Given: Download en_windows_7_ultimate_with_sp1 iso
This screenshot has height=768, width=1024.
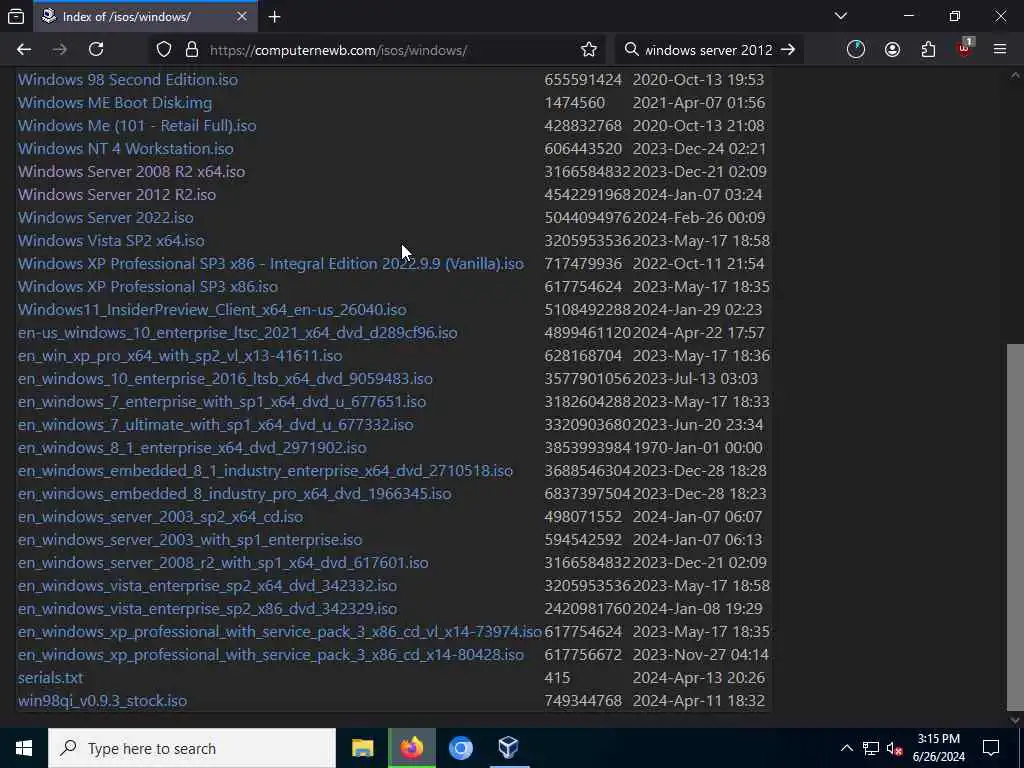Looking at the screenshot, I should 215,424.
